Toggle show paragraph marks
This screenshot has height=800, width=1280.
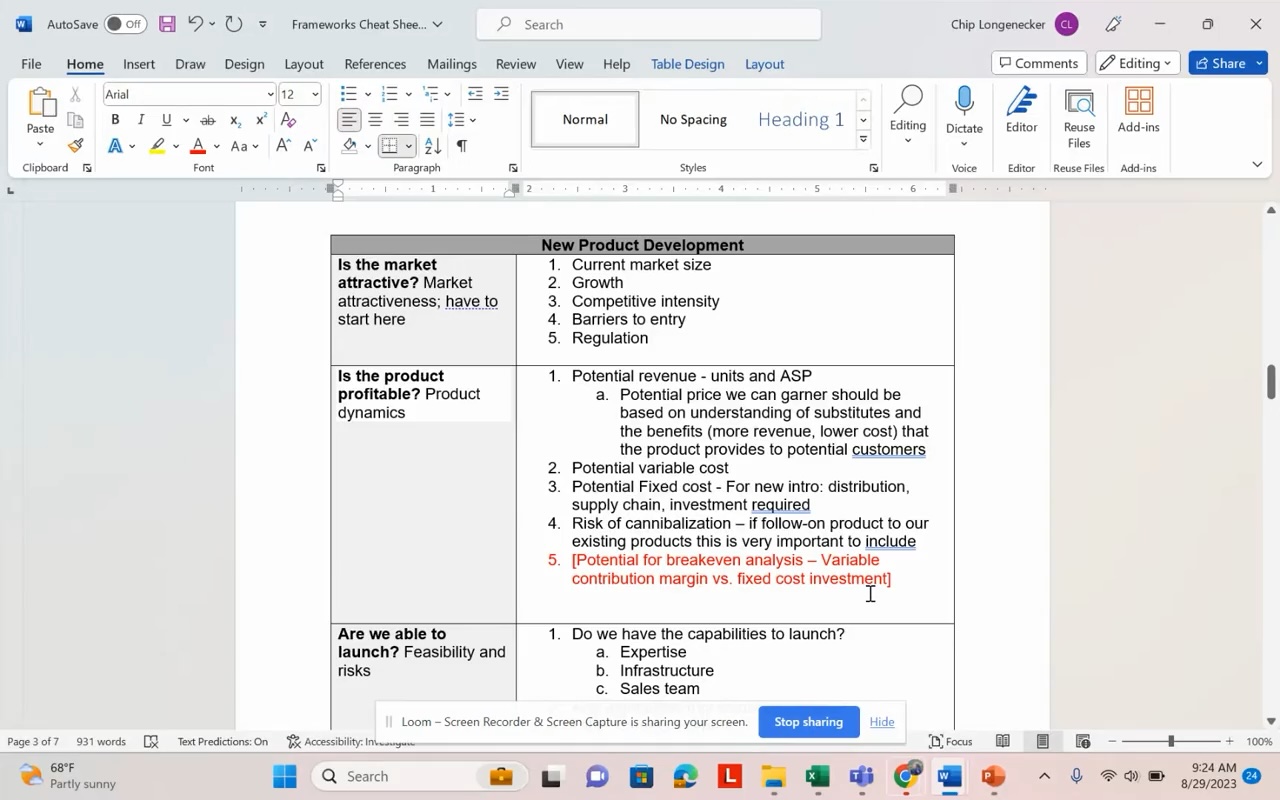[462, 146]
